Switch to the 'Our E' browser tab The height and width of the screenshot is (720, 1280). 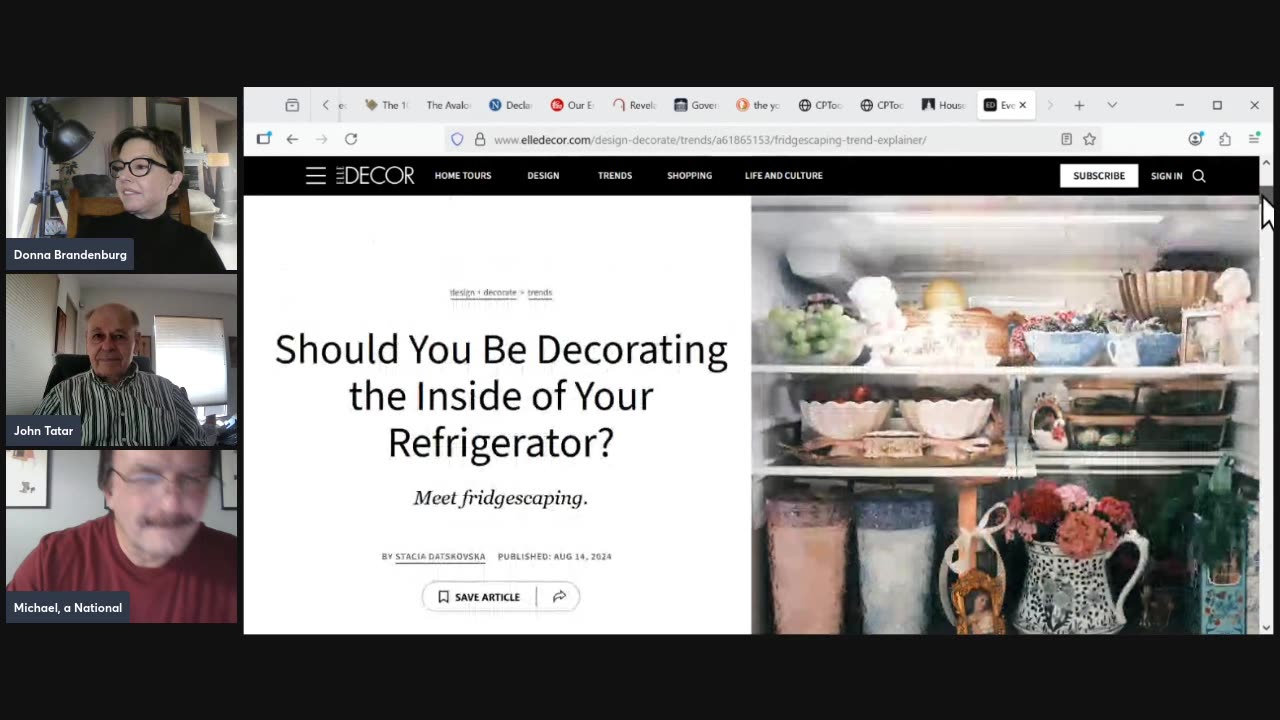tap(572, 105)
